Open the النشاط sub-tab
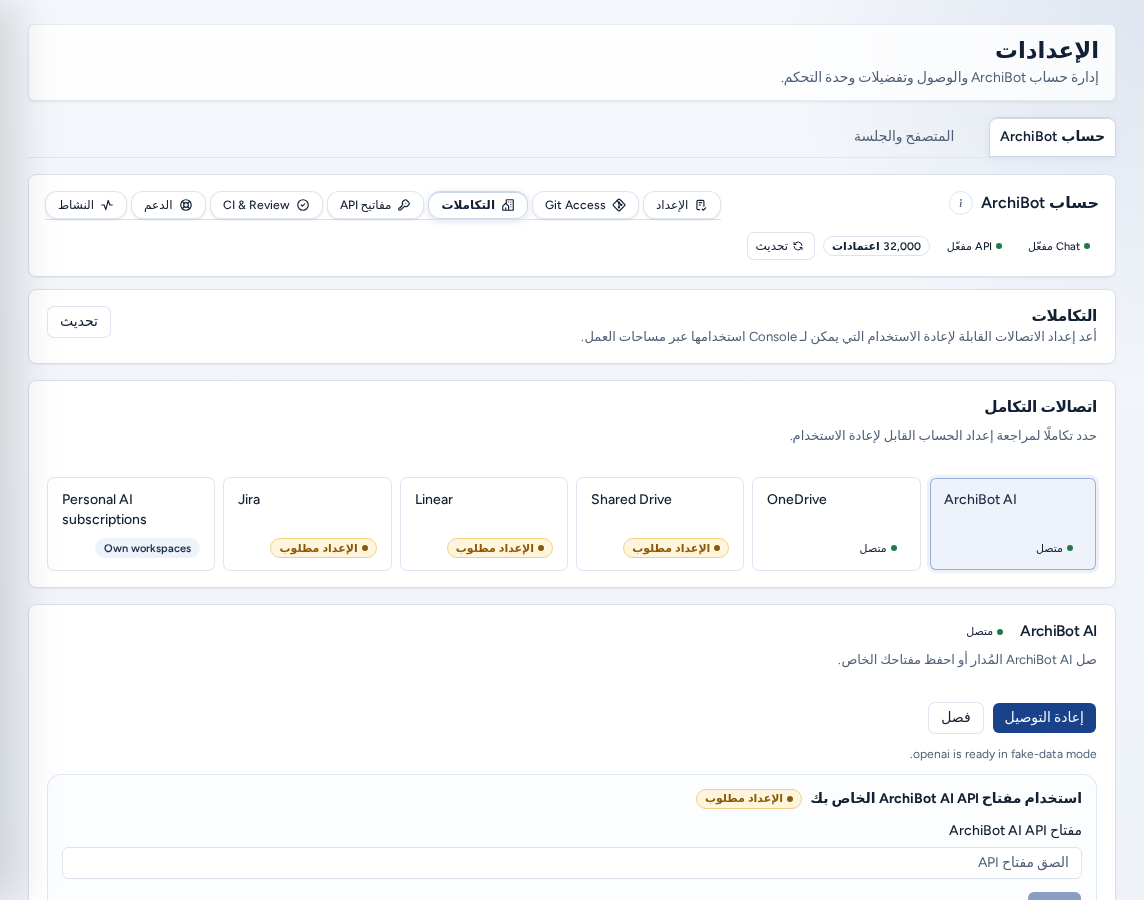The image size is (1144, 900). click(86, 205)
